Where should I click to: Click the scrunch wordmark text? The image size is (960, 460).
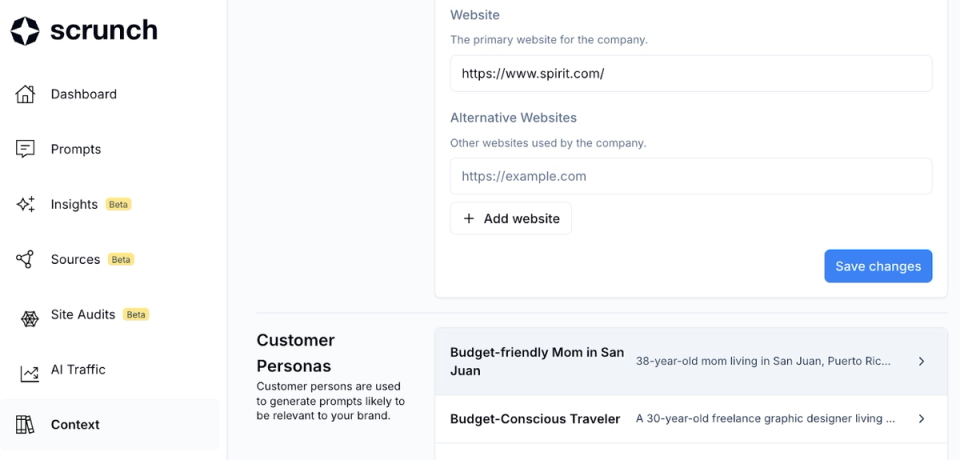click(103, 30)
